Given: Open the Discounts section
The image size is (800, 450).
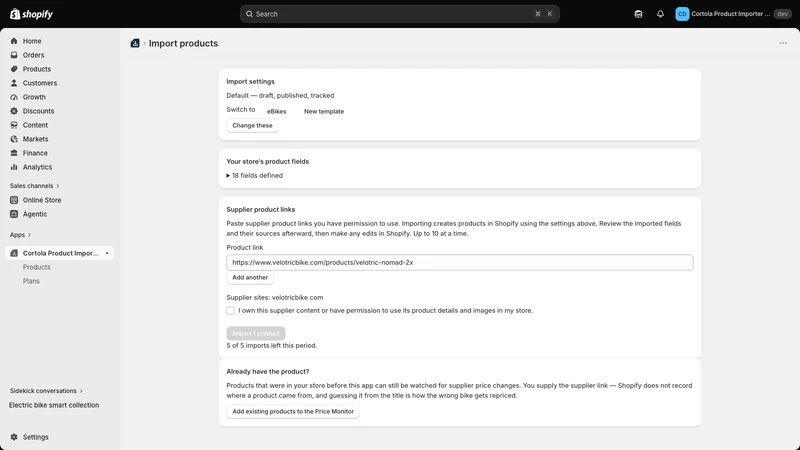Looking at the screenshot, I should [38, 111].
